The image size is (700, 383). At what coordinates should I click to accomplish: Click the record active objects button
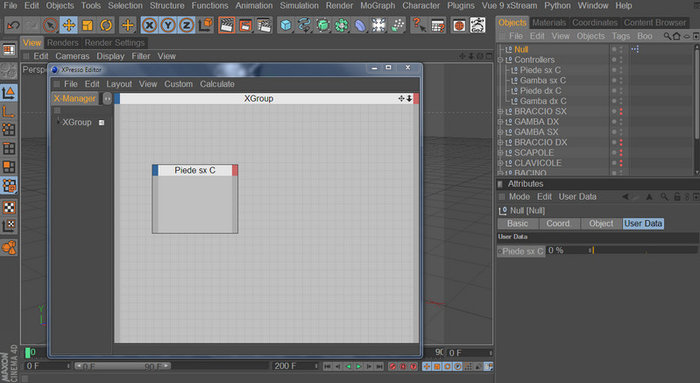pos(392,366)
